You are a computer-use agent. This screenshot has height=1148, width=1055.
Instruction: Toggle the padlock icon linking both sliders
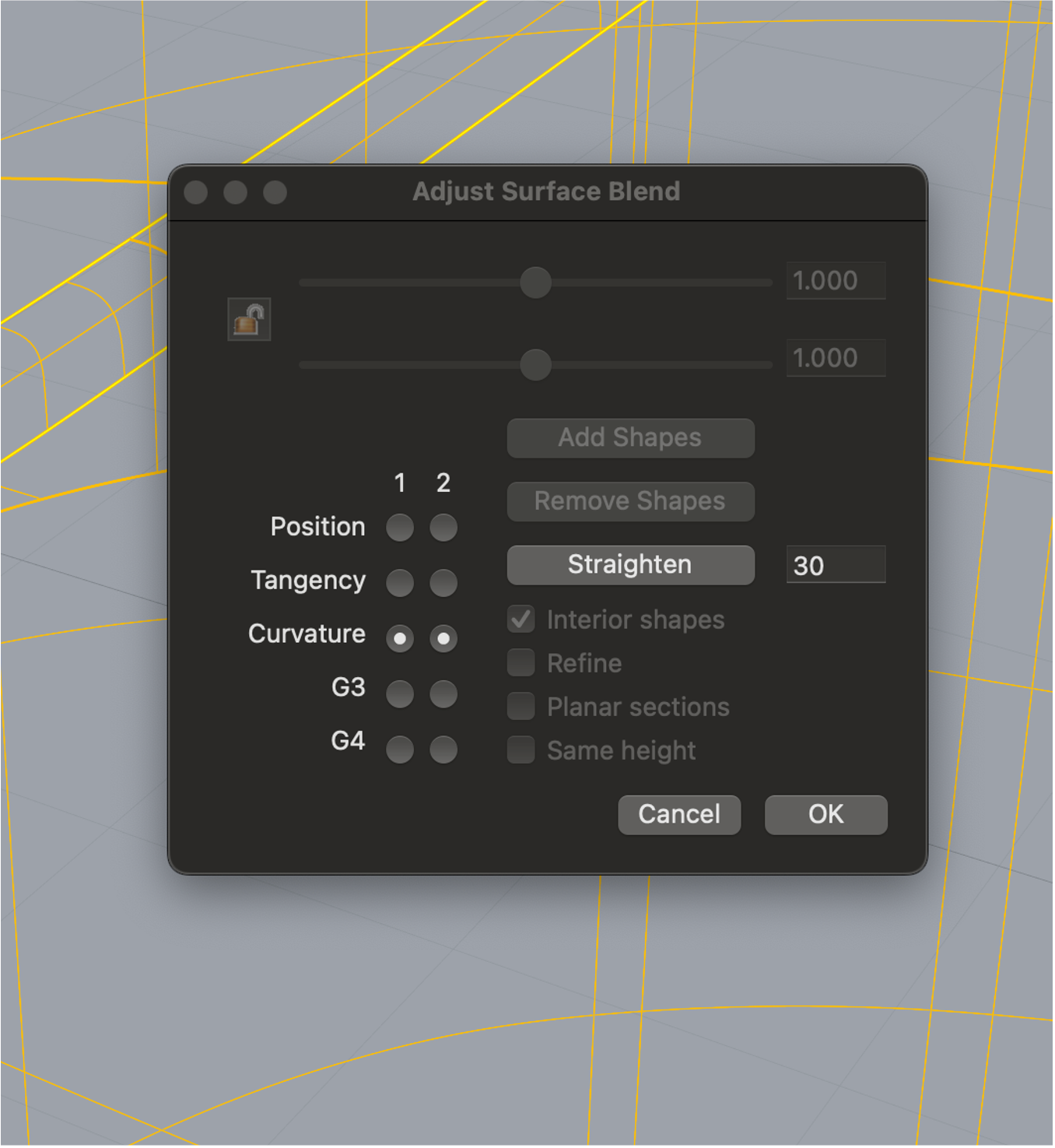(249, 319)
